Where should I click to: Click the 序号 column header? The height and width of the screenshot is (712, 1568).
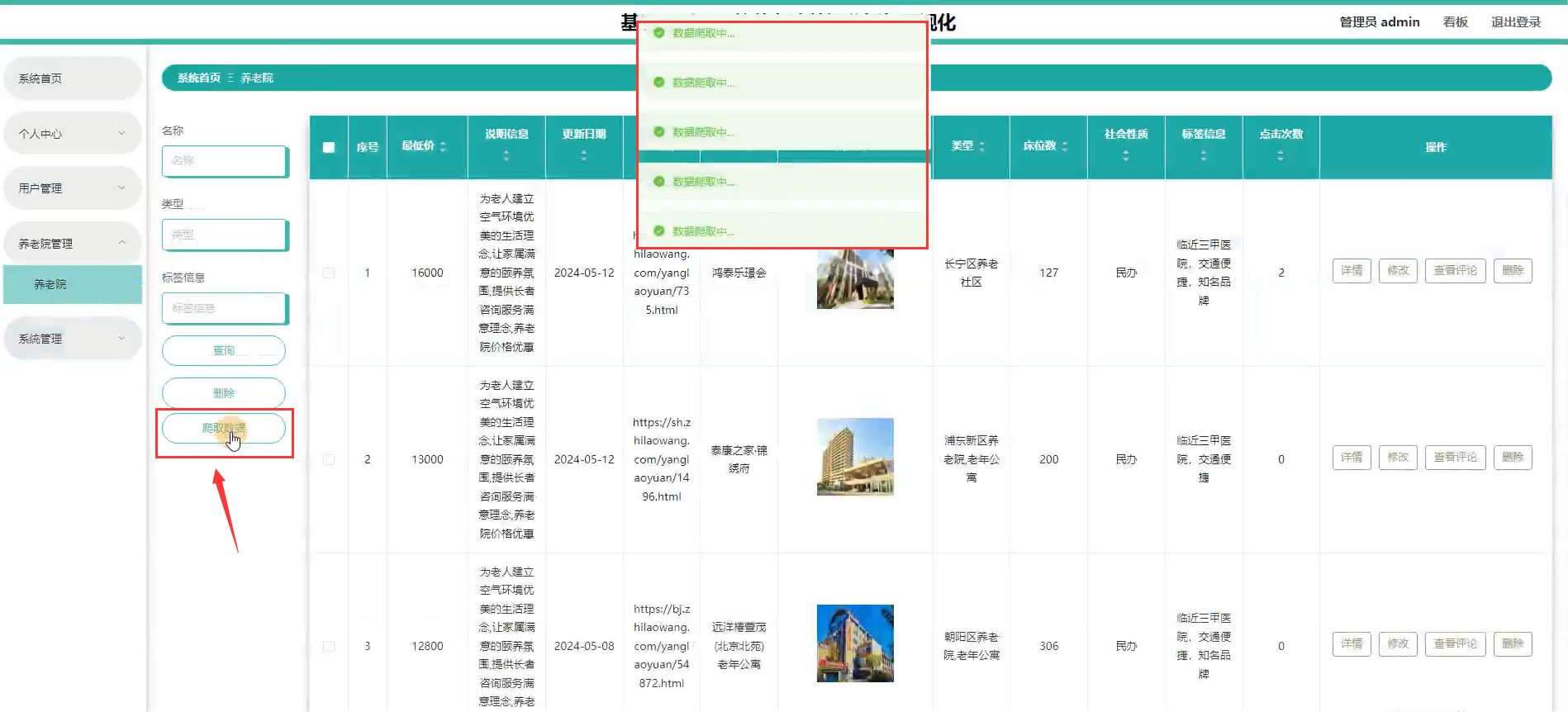(x=368, y=147)
